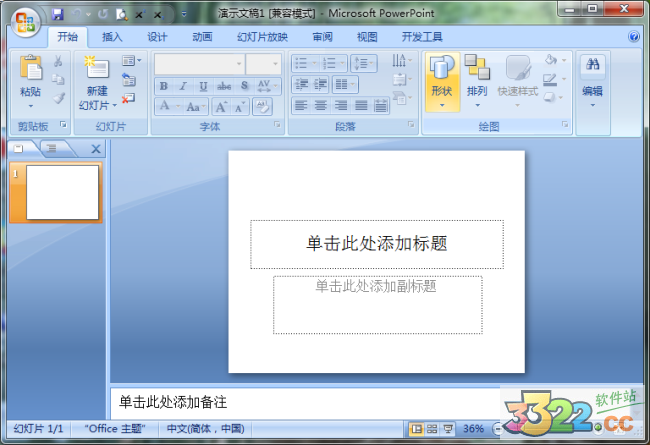Click the 粘贴 paste button
This screenshot has height=445, width=650.
(31, 80)
